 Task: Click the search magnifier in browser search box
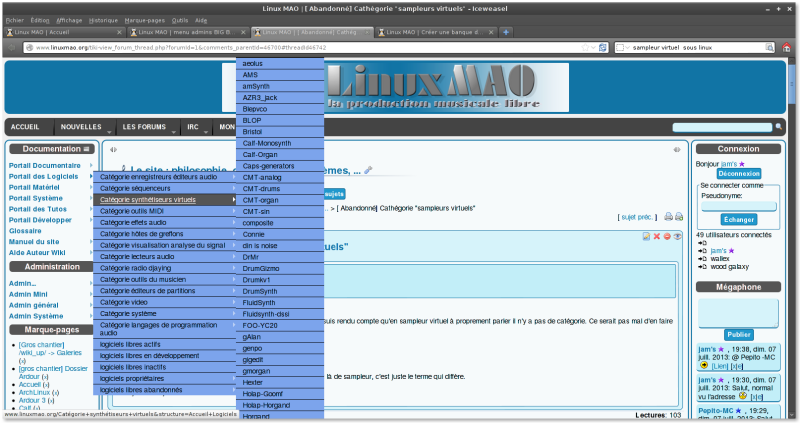tap(769, 47)
